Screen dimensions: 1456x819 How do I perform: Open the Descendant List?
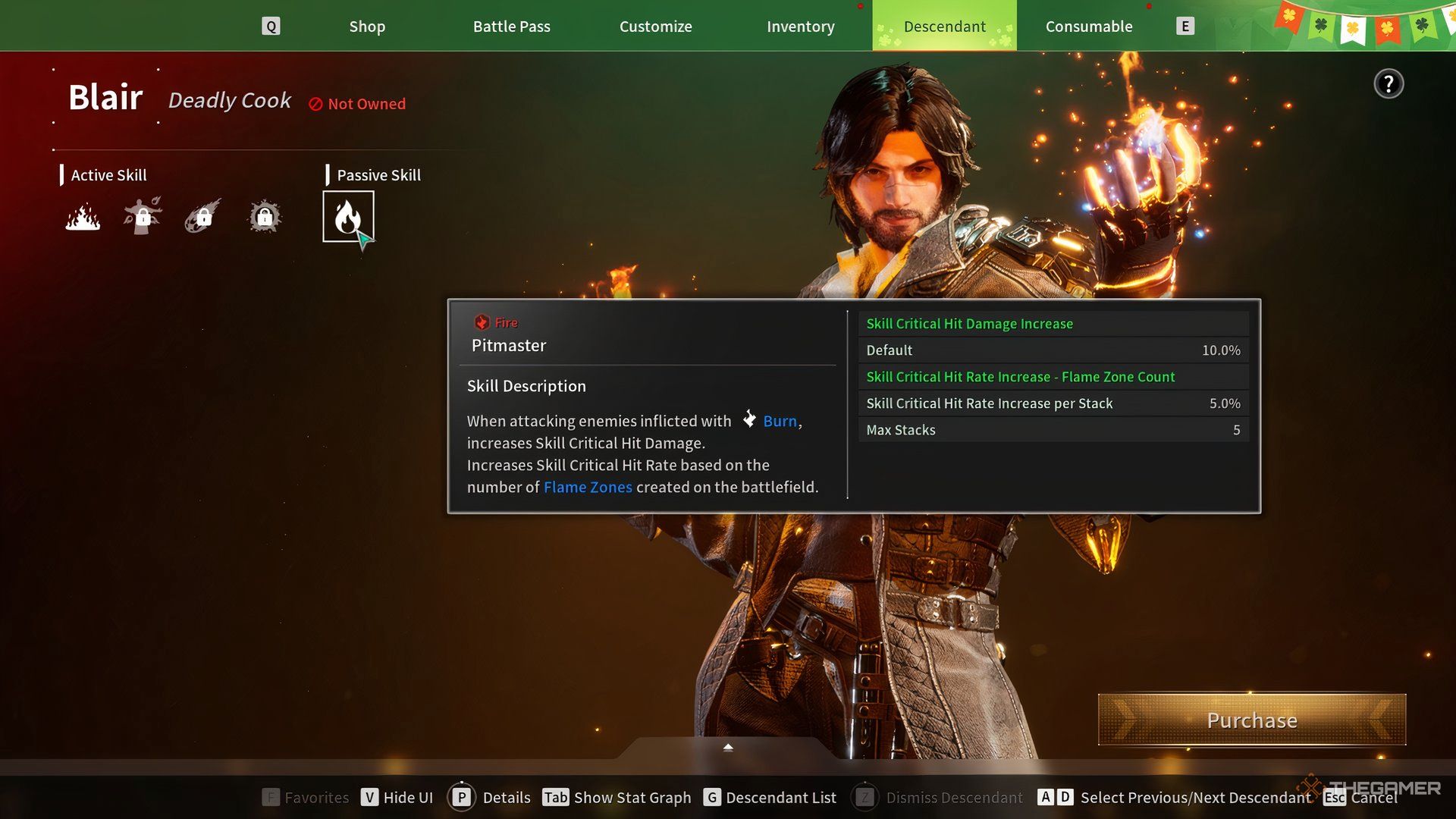coord(781,797)
